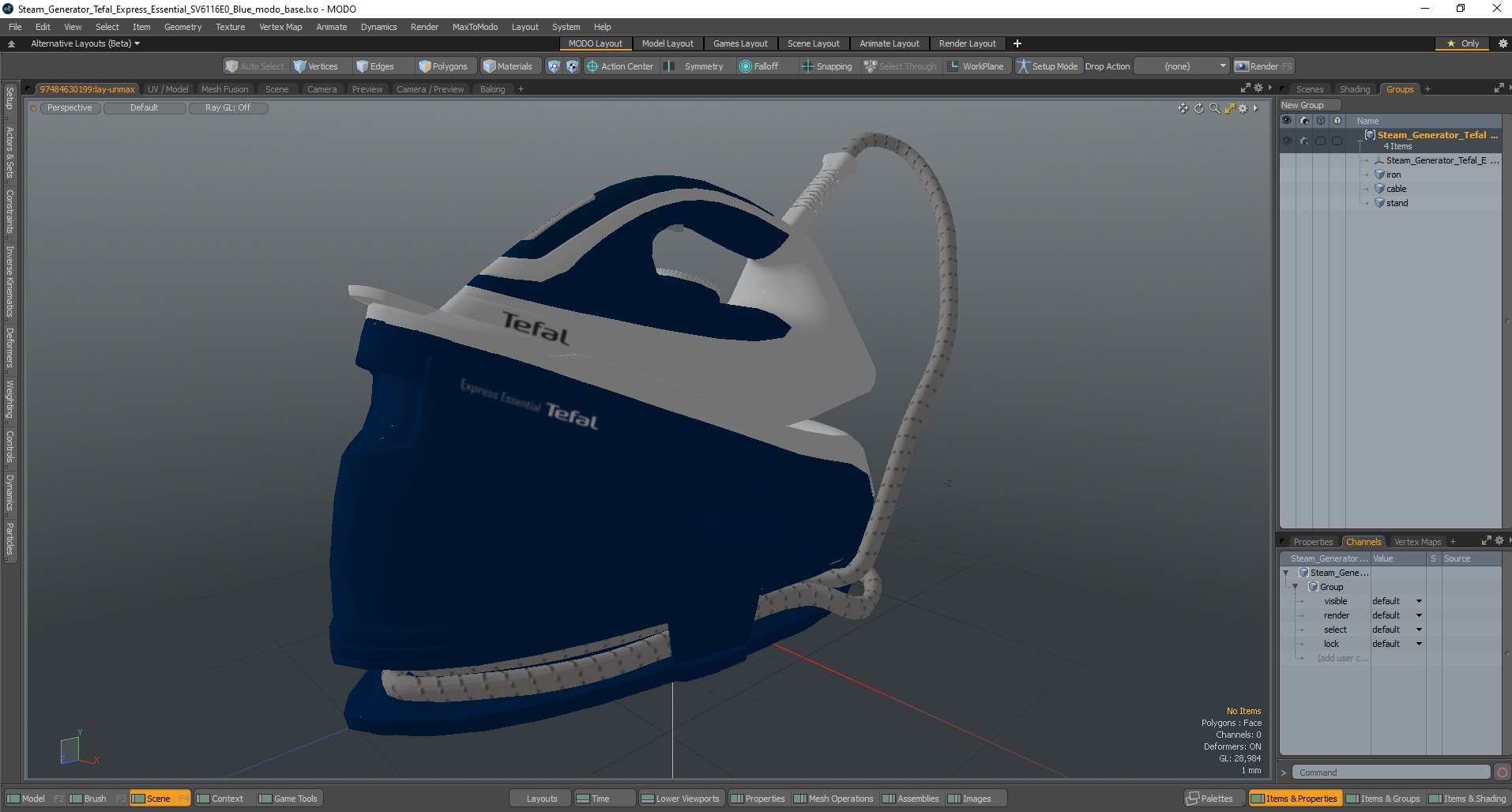The image size is (1512, 812).
Task: Add a new layout with plus icon
Action: point(1017,43)
